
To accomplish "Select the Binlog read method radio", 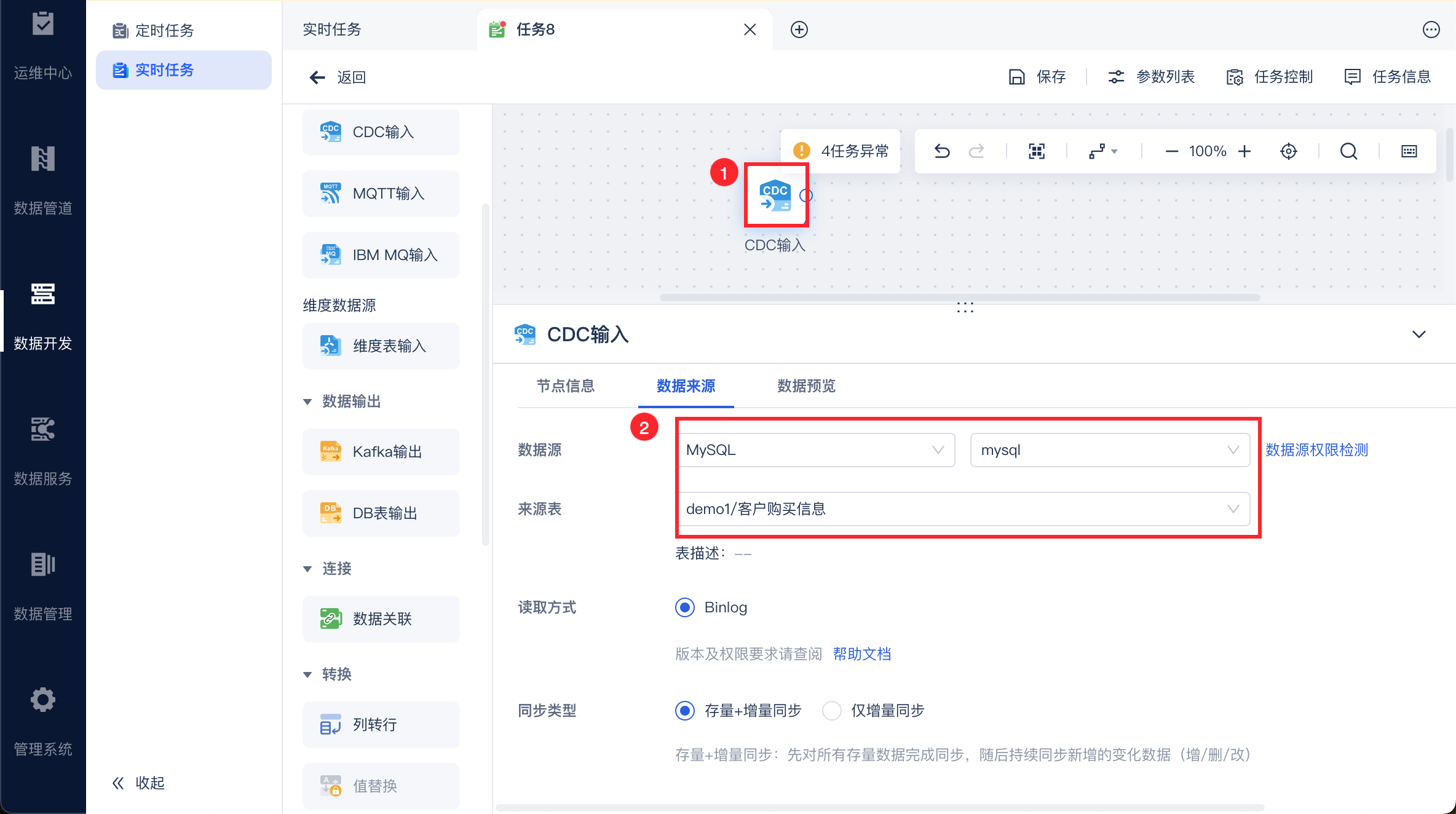I will [685, 607].
